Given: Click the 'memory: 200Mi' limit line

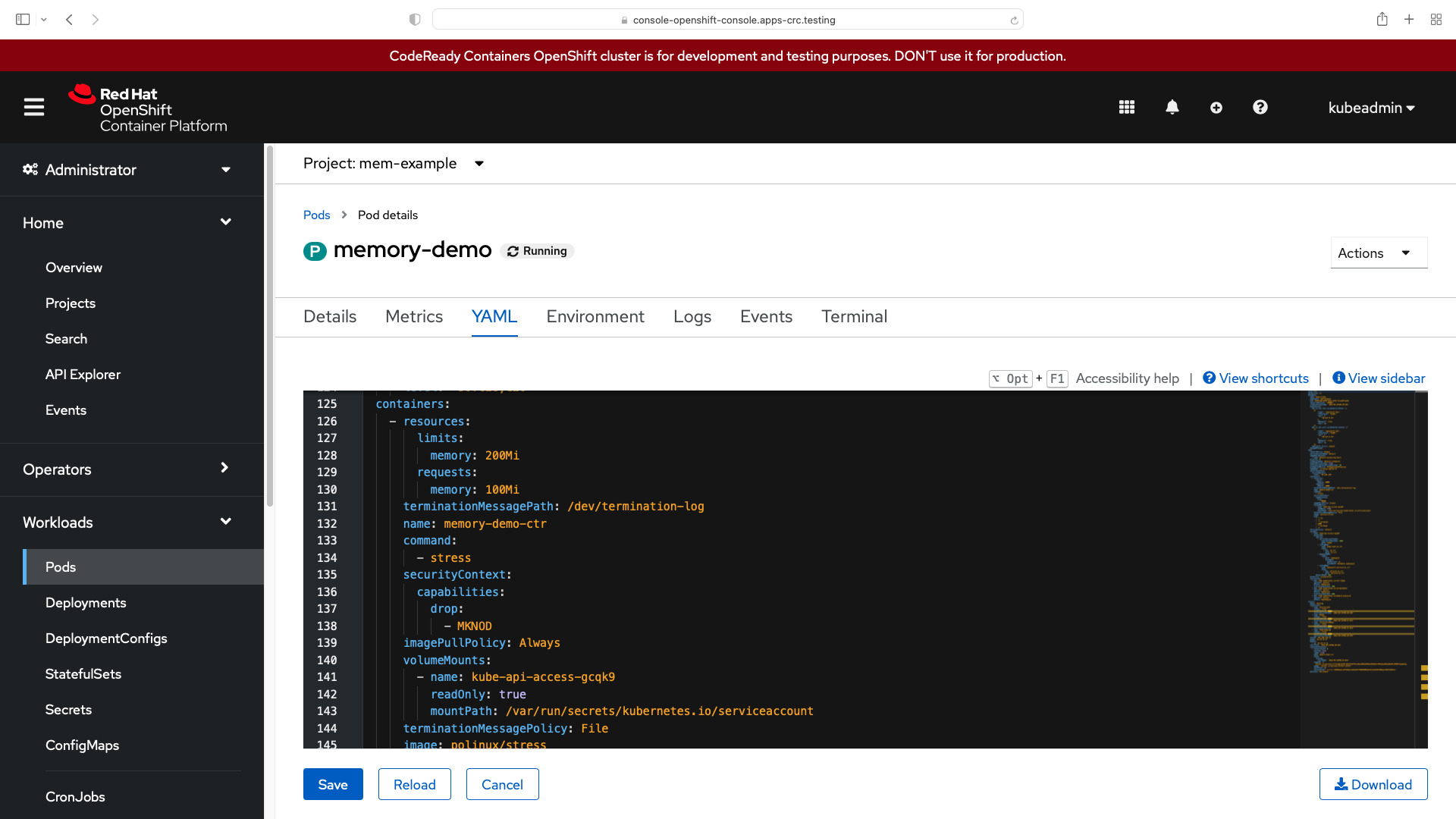Looking at the screenshot, I should [475, 456].
